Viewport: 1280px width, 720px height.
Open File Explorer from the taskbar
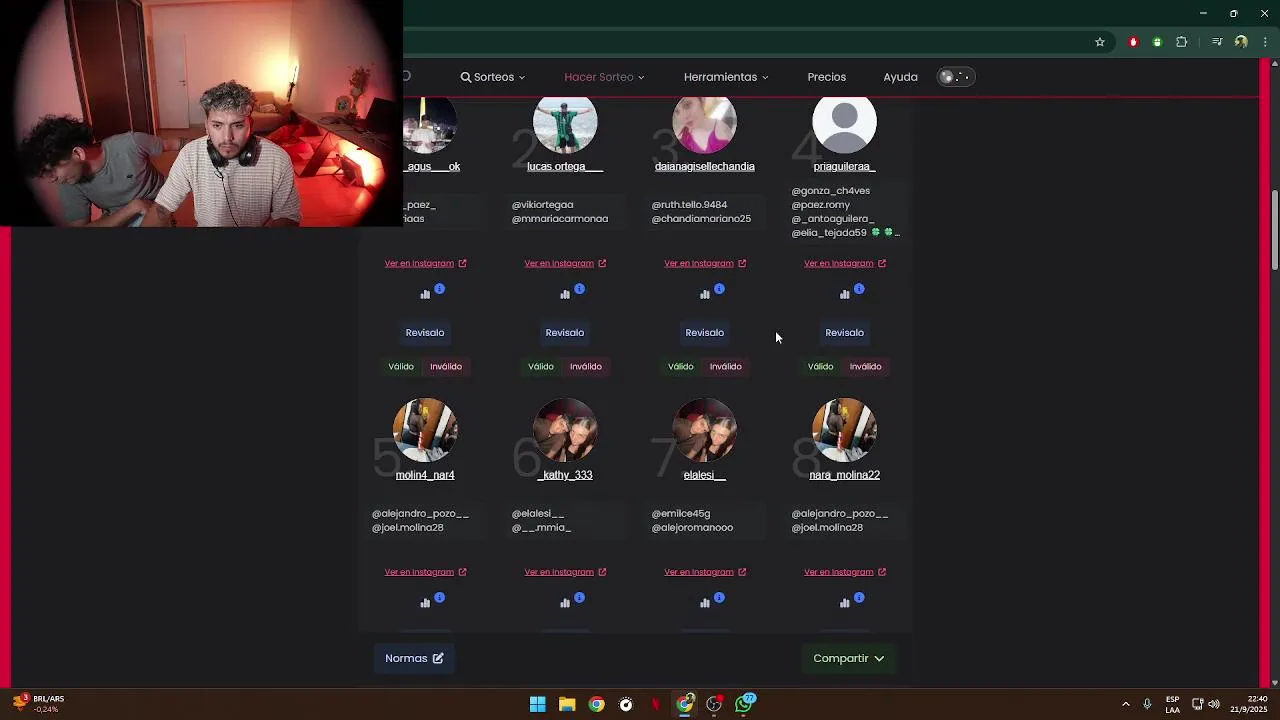pos(567,704)
